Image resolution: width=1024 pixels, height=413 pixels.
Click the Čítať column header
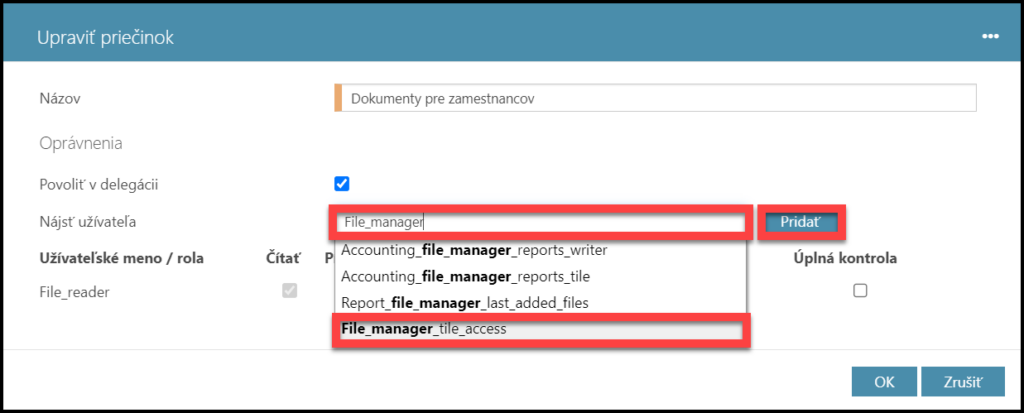pos(283,258)
